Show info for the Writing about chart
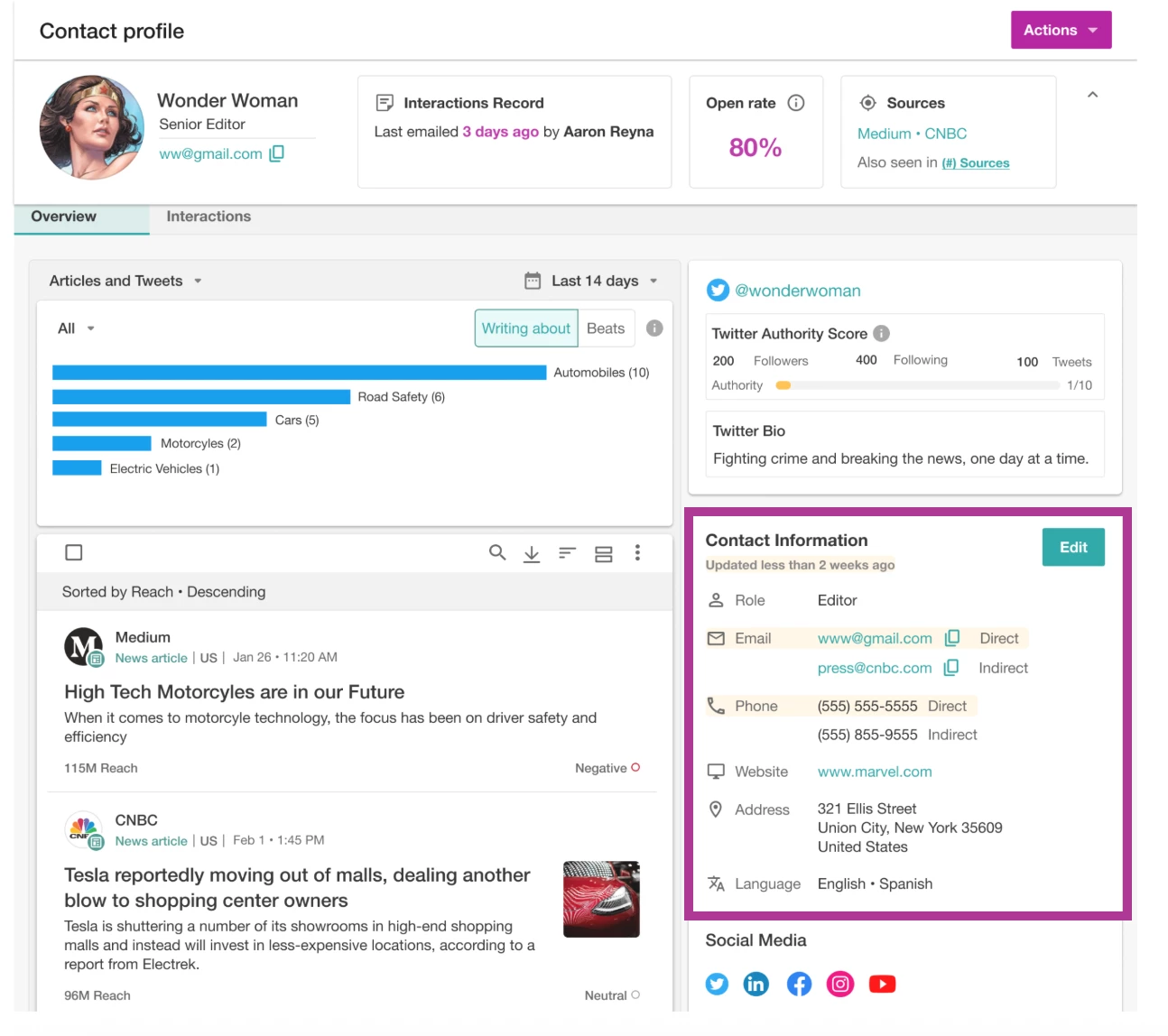The width and height of the screenshot is (1168, 1036). (x=655, y=328)
